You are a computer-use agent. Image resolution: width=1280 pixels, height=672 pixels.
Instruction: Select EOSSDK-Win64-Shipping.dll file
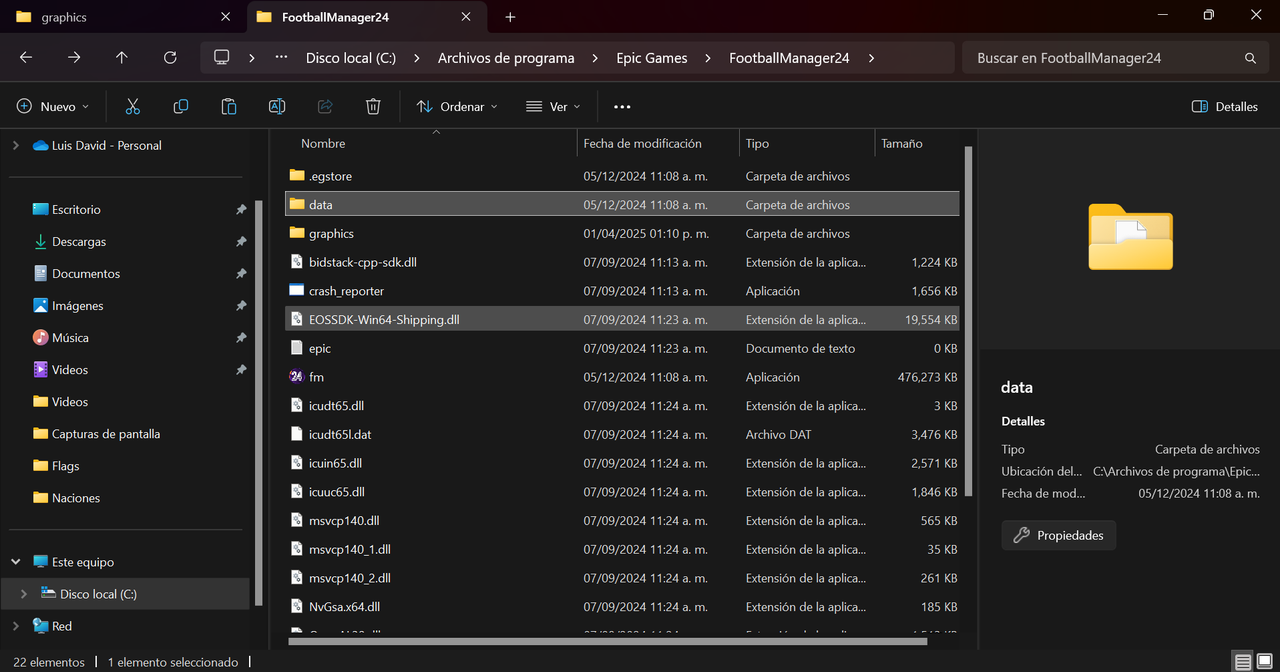622,319
